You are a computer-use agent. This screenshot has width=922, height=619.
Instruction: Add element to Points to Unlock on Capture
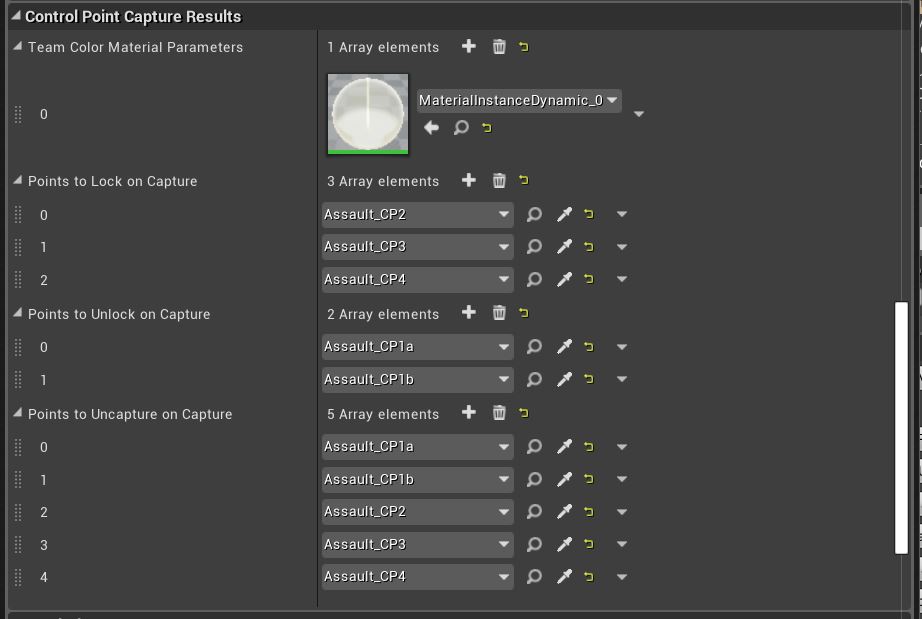click(469, 313)
